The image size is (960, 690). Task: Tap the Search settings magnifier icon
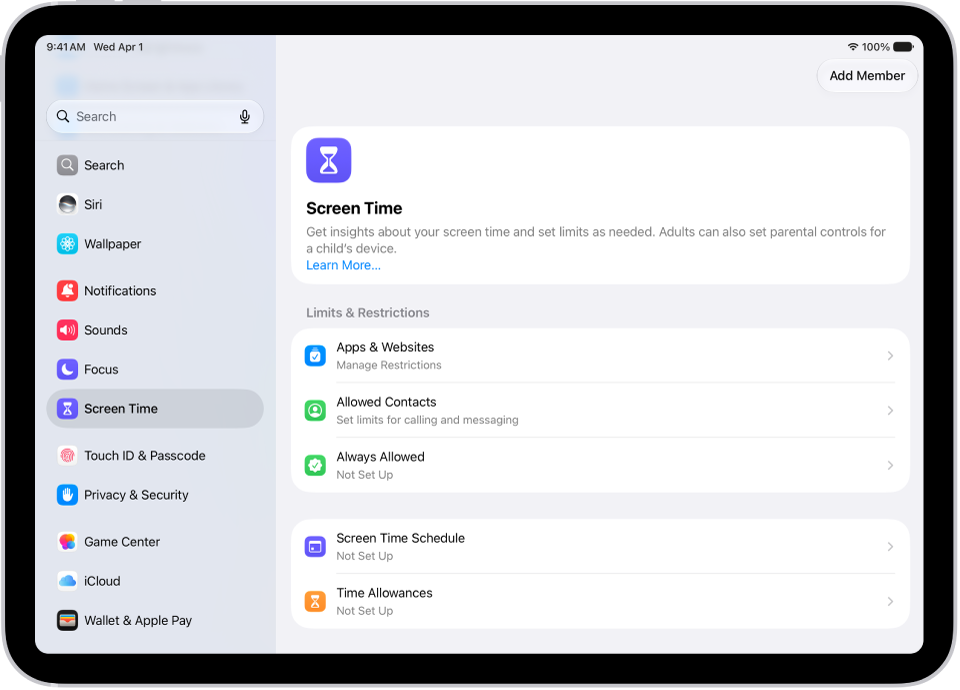[67, 165]
